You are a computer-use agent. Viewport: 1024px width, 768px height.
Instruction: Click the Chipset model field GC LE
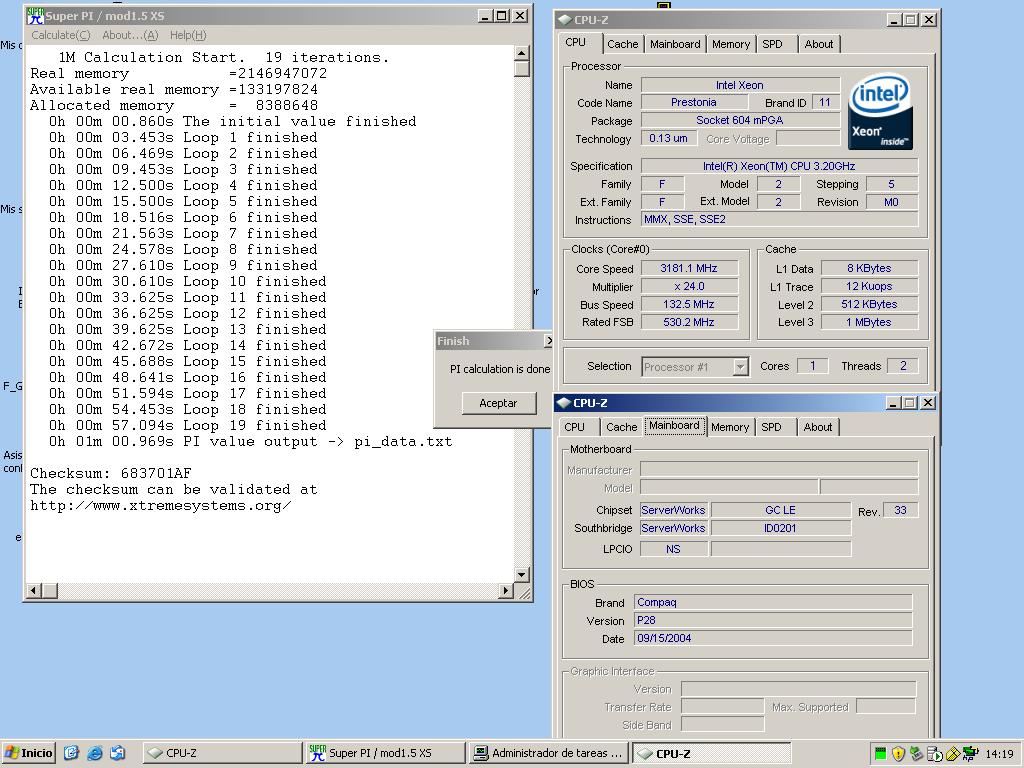click(x=780, y=510)
